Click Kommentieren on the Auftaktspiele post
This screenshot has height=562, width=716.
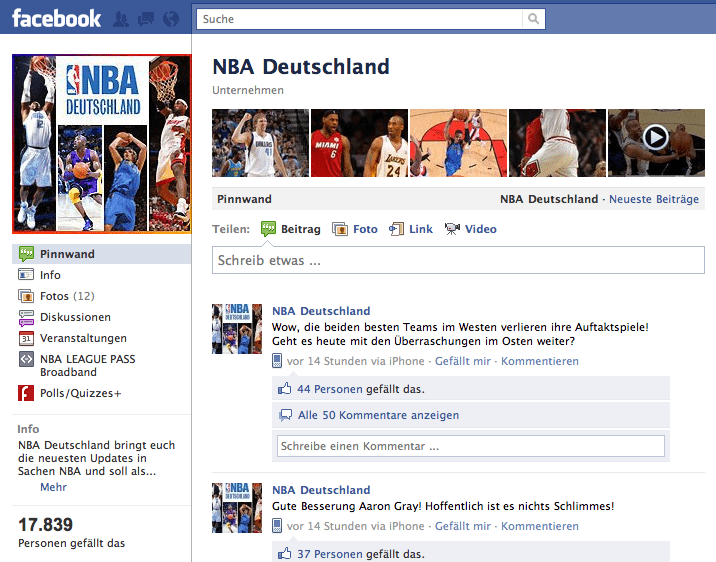pyautogui.click(x=540, y=361)
